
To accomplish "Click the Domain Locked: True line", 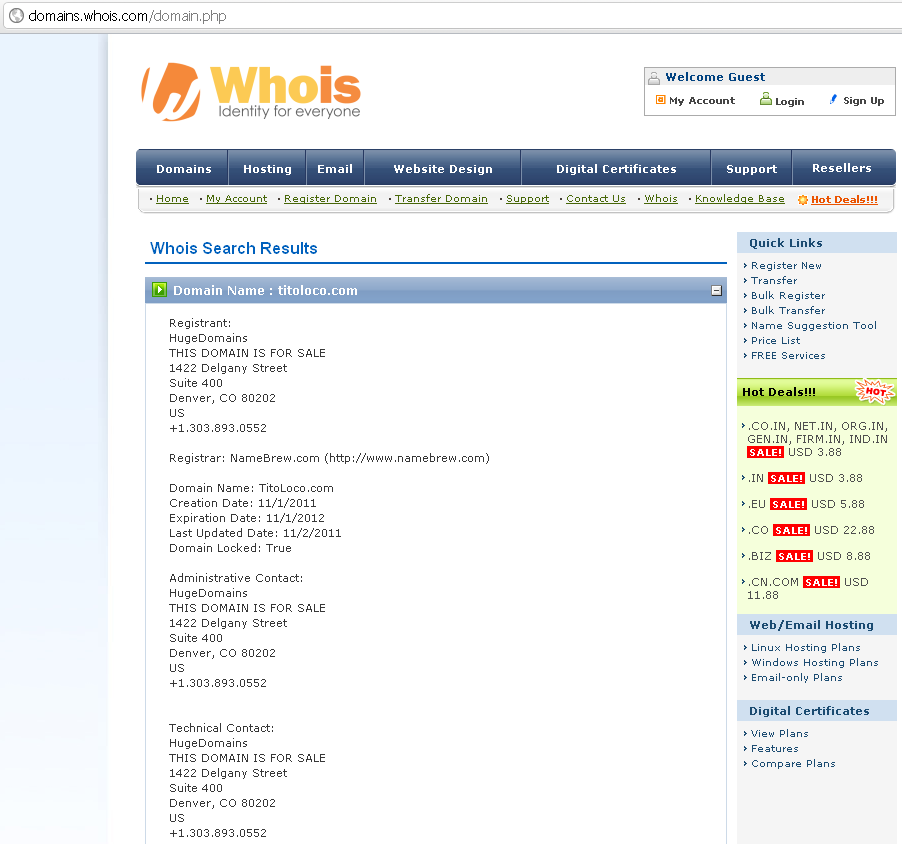I will click(230, 548).
